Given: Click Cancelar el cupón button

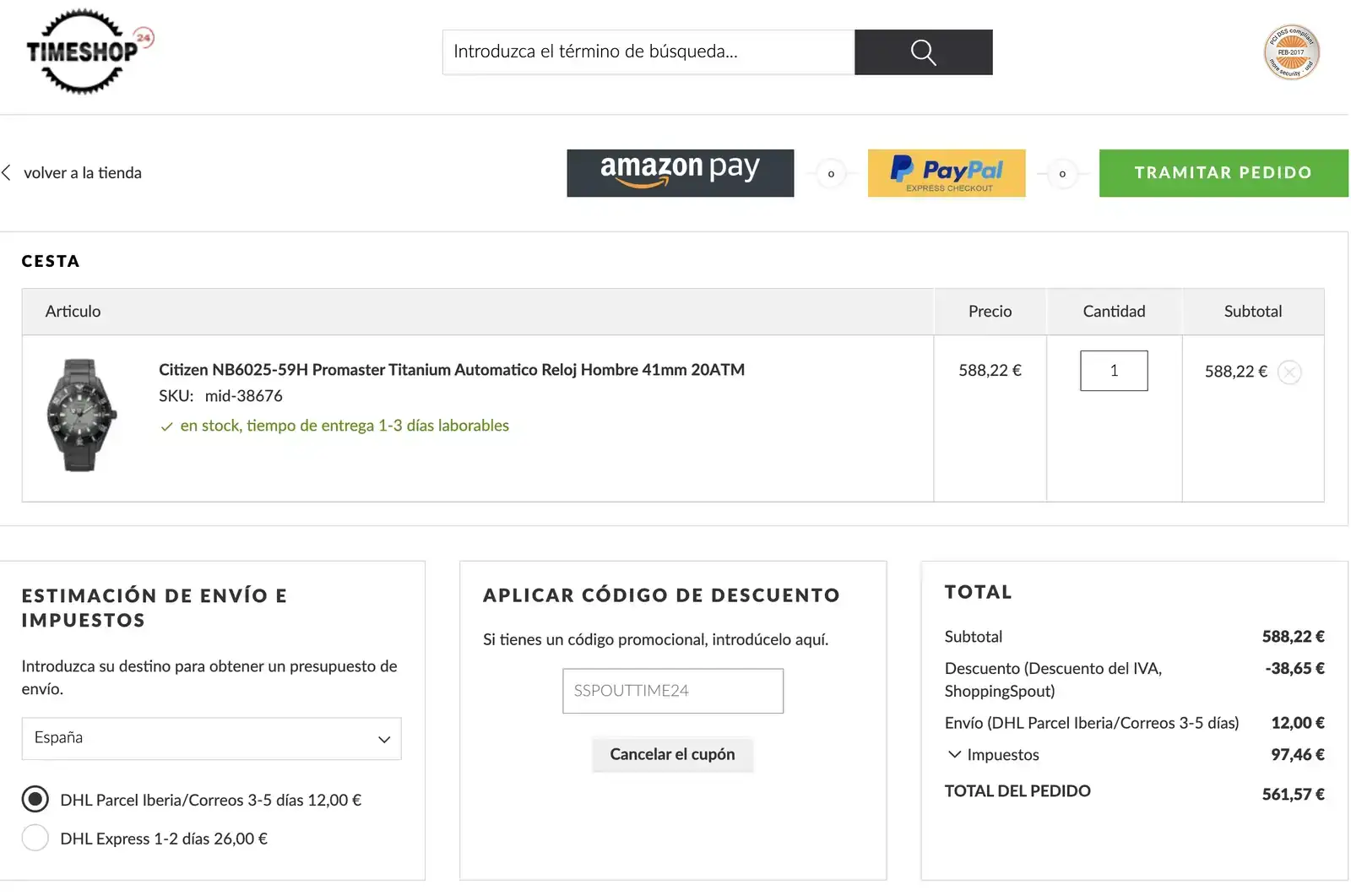Looking at the screenshot, I should pyautogui.click(x=672, y=754).
